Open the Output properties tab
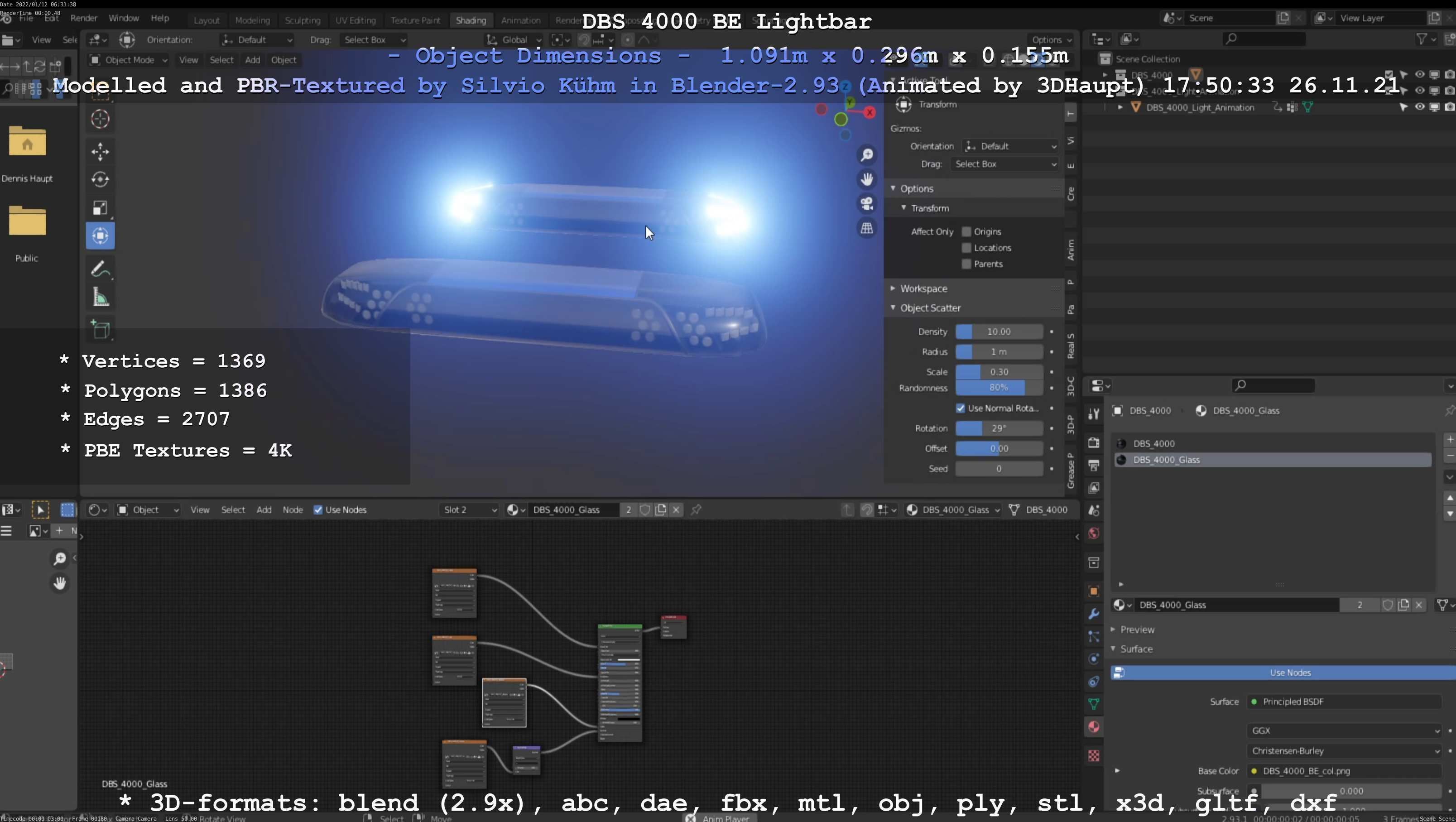Viewport: 1456px width, 822px height. [1094, 465]
